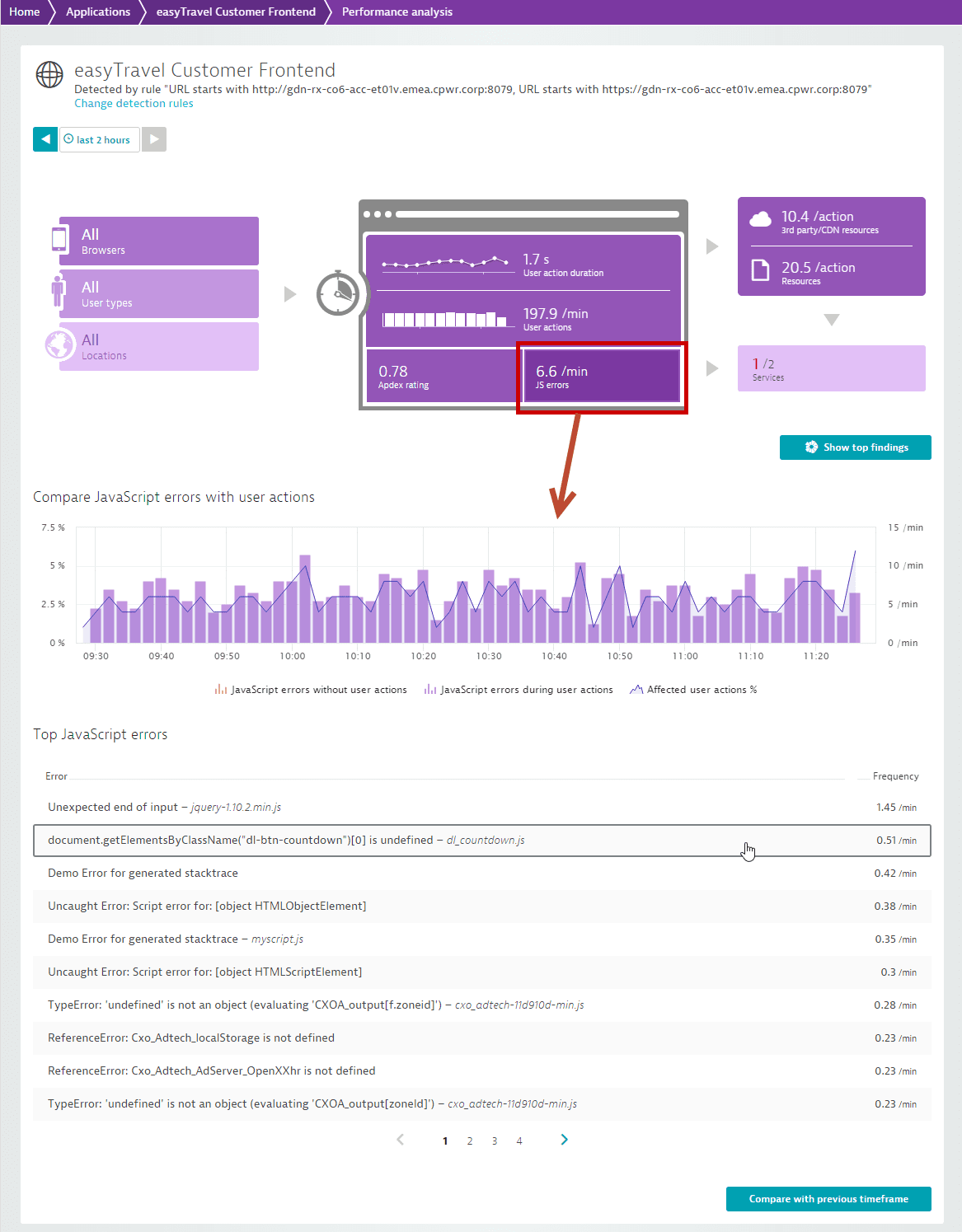Image resolution: width=962 pixels, height=1232 pixels.
Task: Open the dl_countdown.js undefined error row
Action: [x=482, y=841]
